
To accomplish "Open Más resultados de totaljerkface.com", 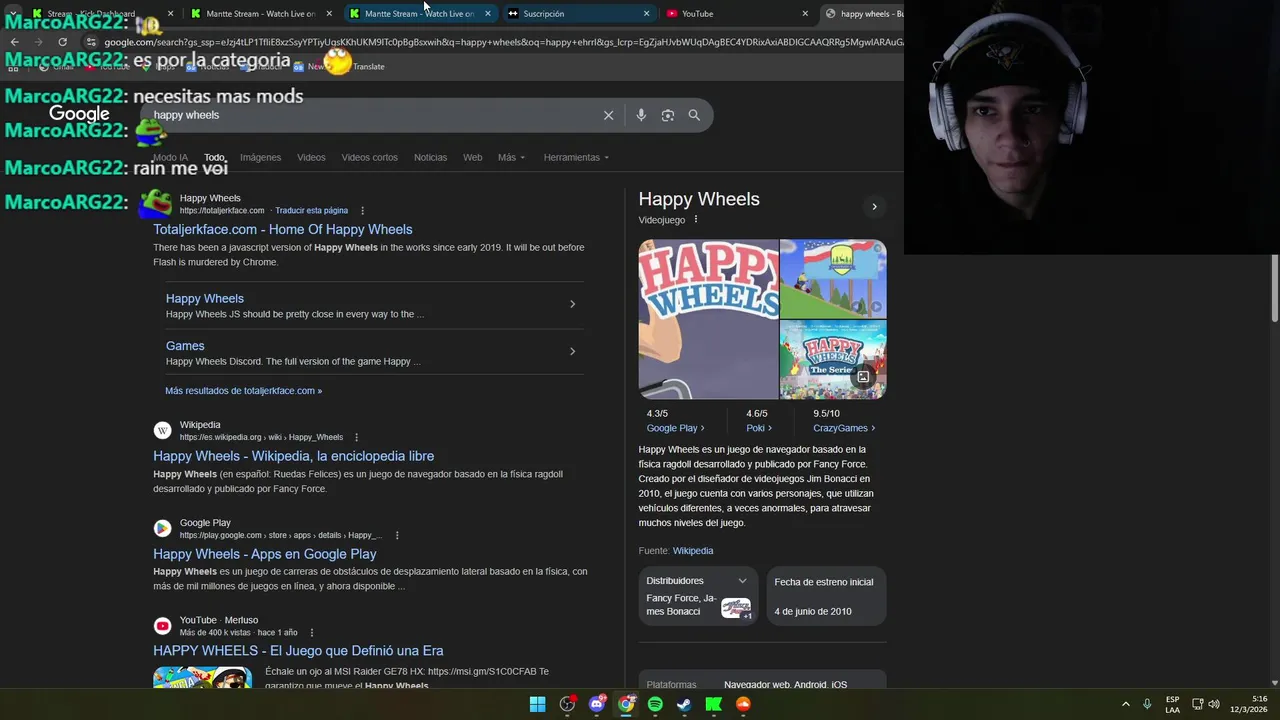I will coord(243,391).
